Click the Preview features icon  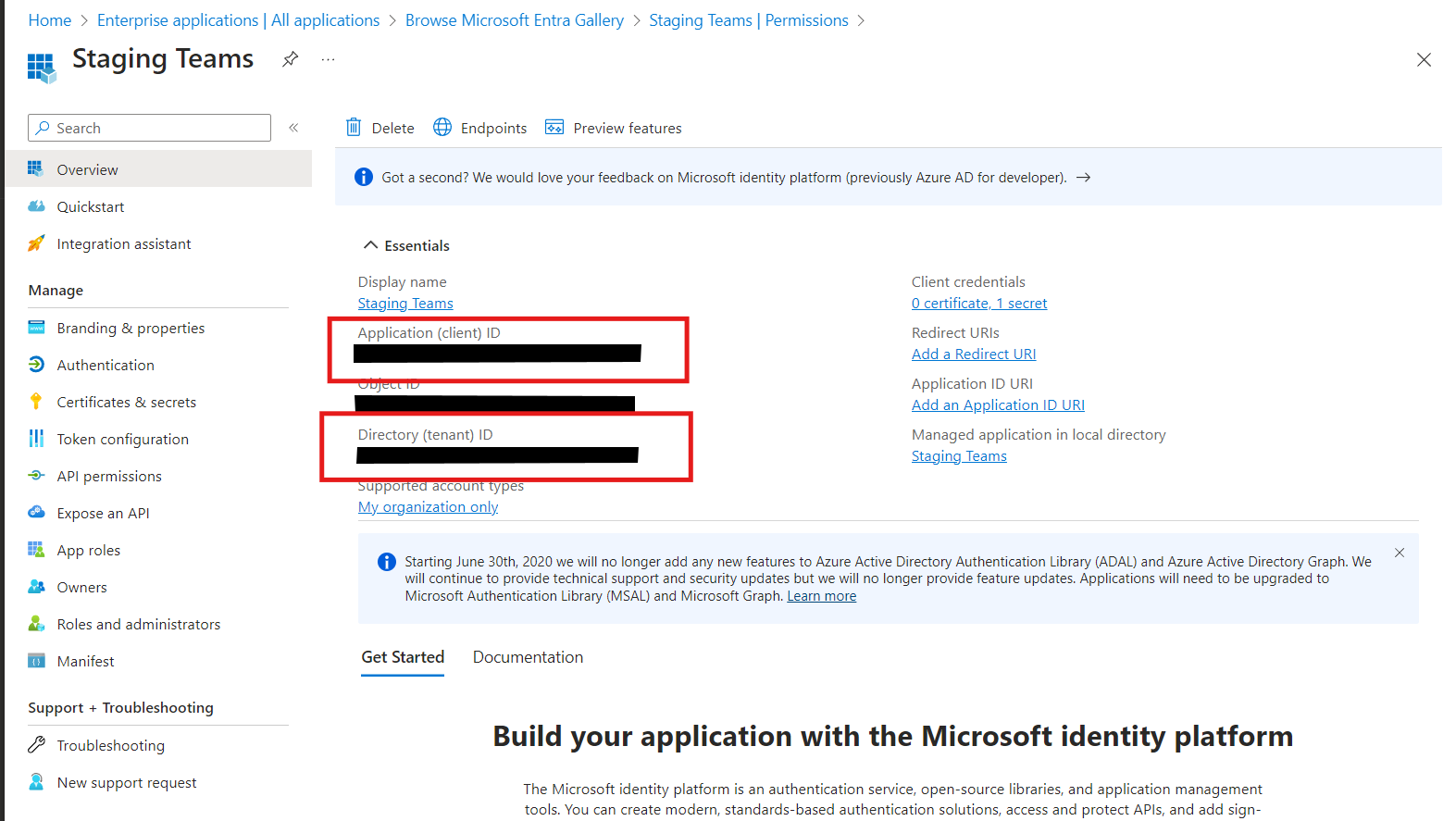point(554,127)
